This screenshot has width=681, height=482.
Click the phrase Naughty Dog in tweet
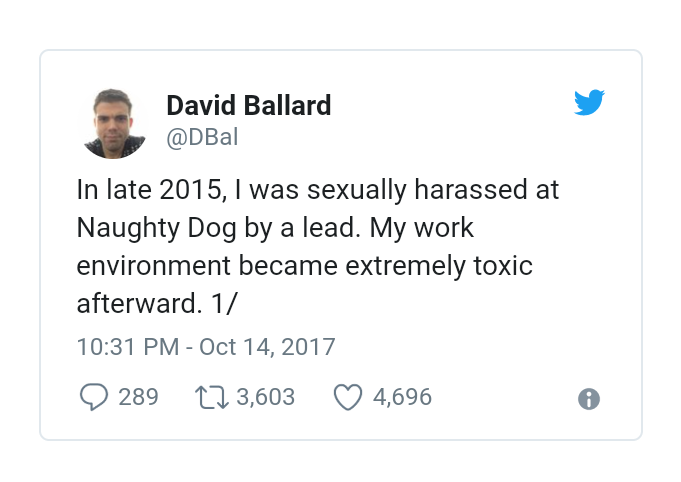[x=156, y=228]
